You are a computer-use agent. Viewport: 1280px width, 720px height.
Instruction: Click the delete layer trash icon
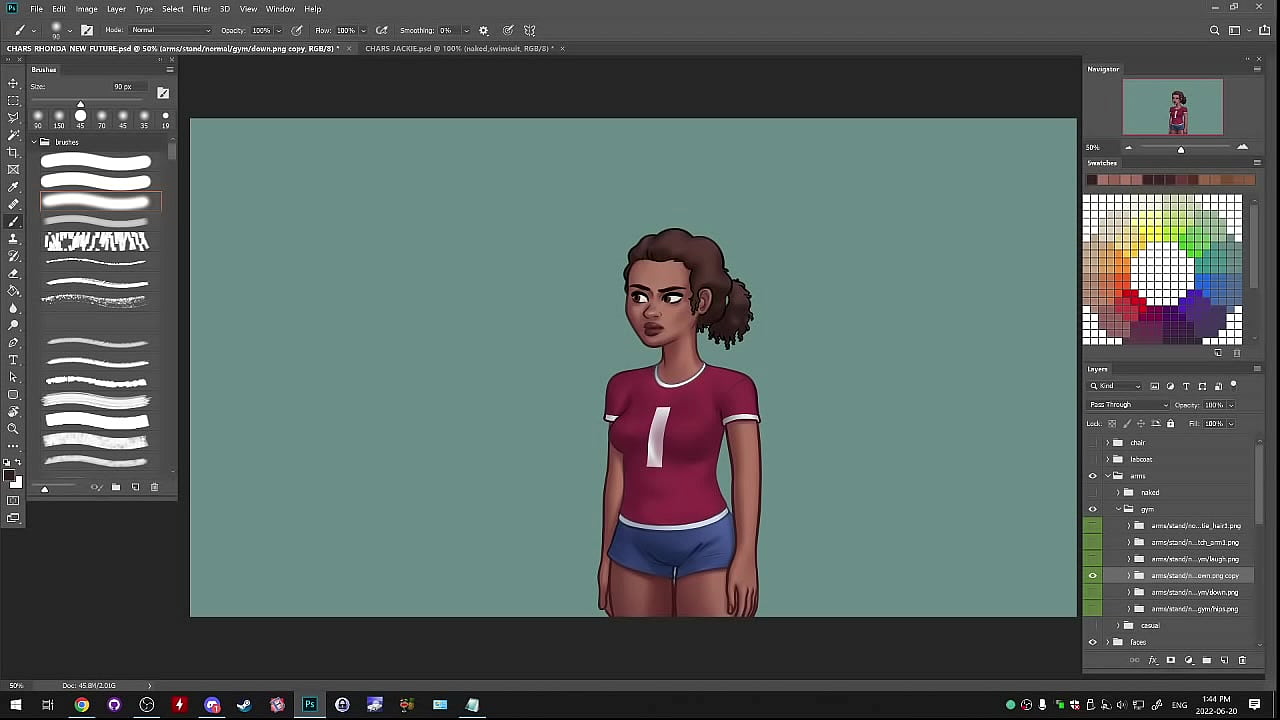pyautogui.click(x=1242, y=660)
